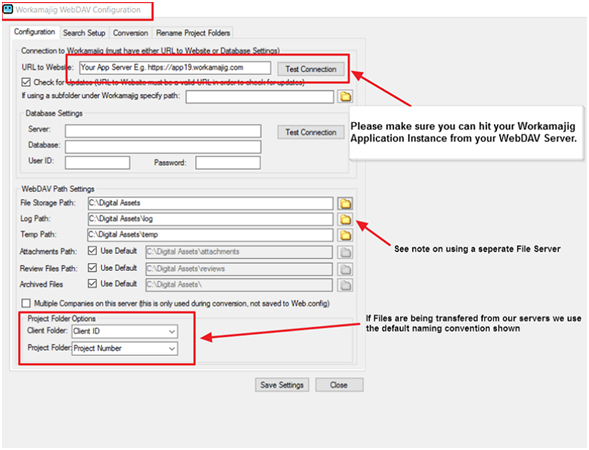Focus the Password field
589x450 pixels.
228,163
